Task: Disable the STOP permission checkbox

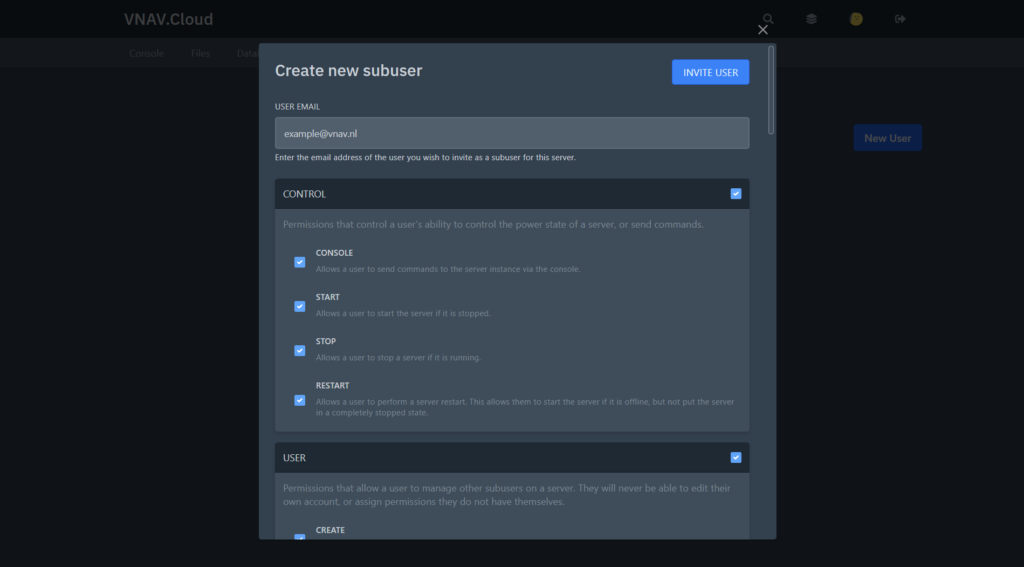Action: click(x=300, y=350)
